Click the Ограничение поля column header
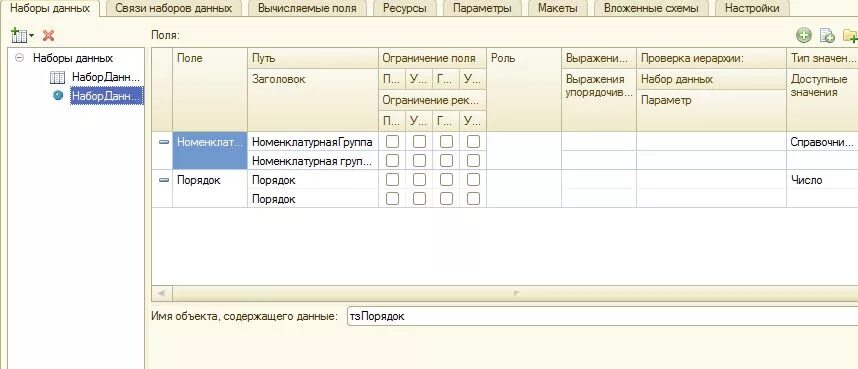The height and width of the screenshot is (369, 858). [x=432, y=59]
